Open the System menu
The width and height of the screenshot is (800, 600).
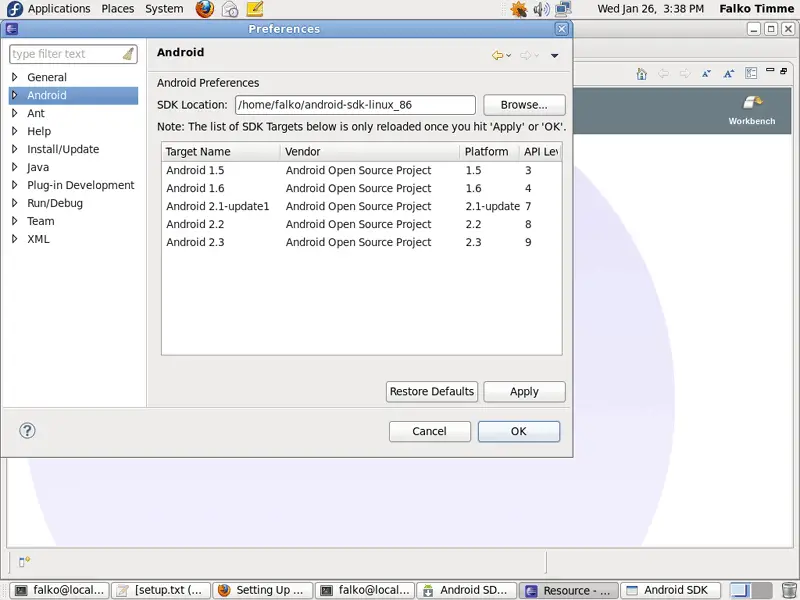(x=164, y=9)
